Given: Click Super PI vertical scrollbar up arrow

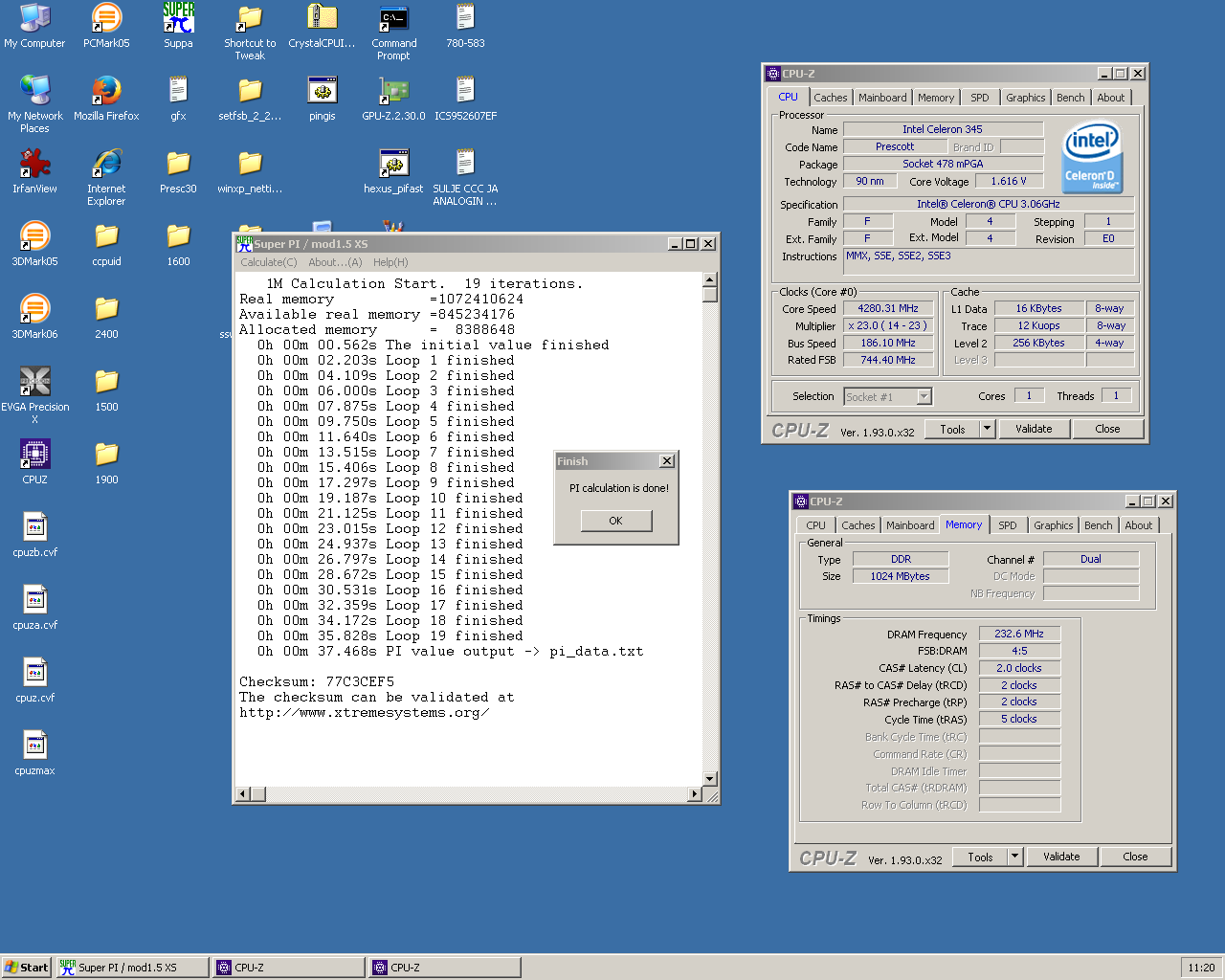Looking at the screenshot, I should [710, 279].
